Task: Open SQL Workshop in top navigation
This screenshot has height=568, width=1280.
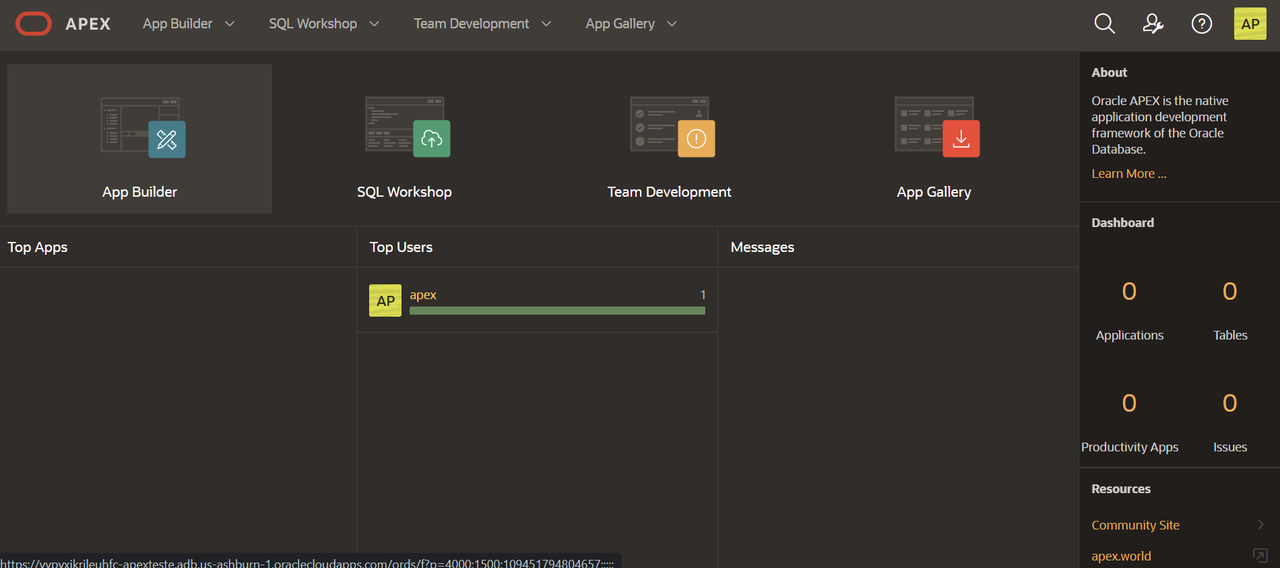Action: [x=313, y=24]
